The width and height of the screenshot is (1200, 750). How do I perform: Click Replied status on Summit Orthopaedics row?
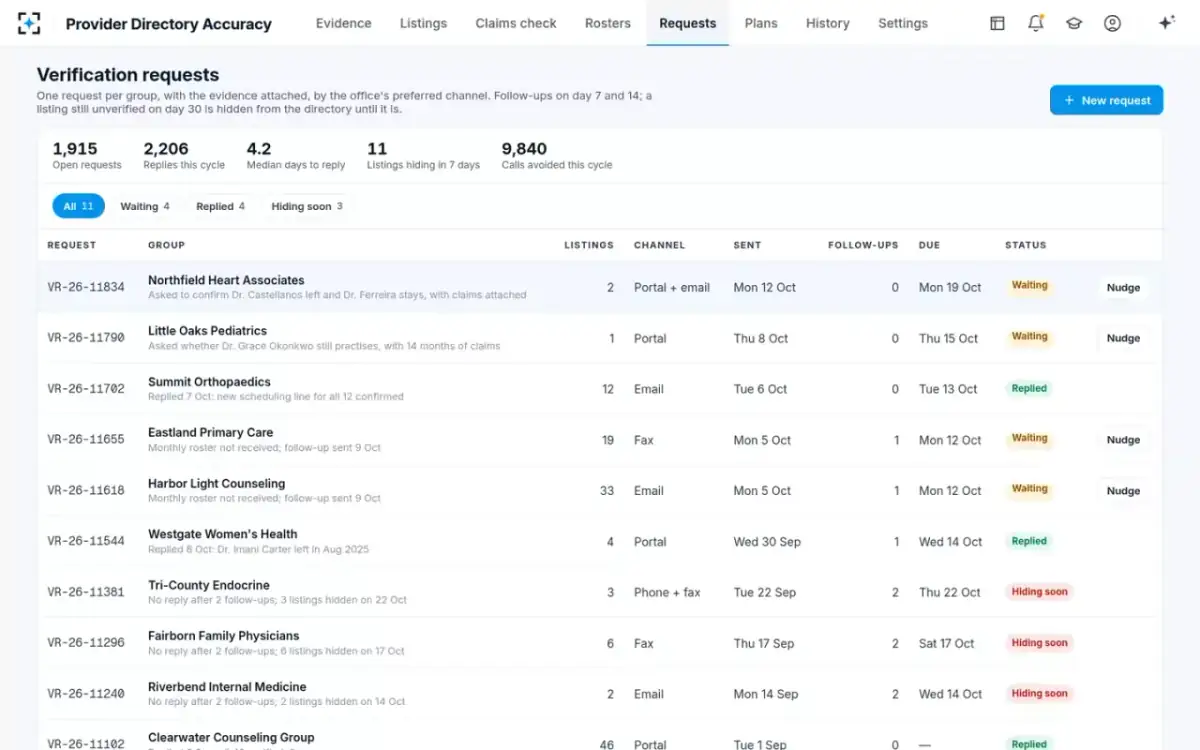(x=1029, y=389)
